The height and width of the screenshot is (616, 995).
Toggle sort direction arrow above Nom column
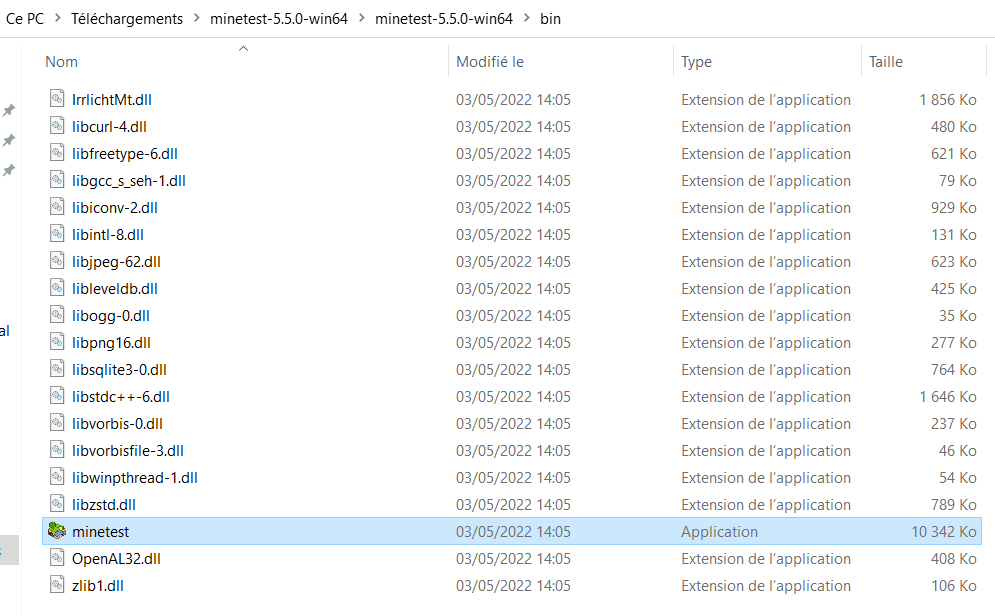pos(243,48)
